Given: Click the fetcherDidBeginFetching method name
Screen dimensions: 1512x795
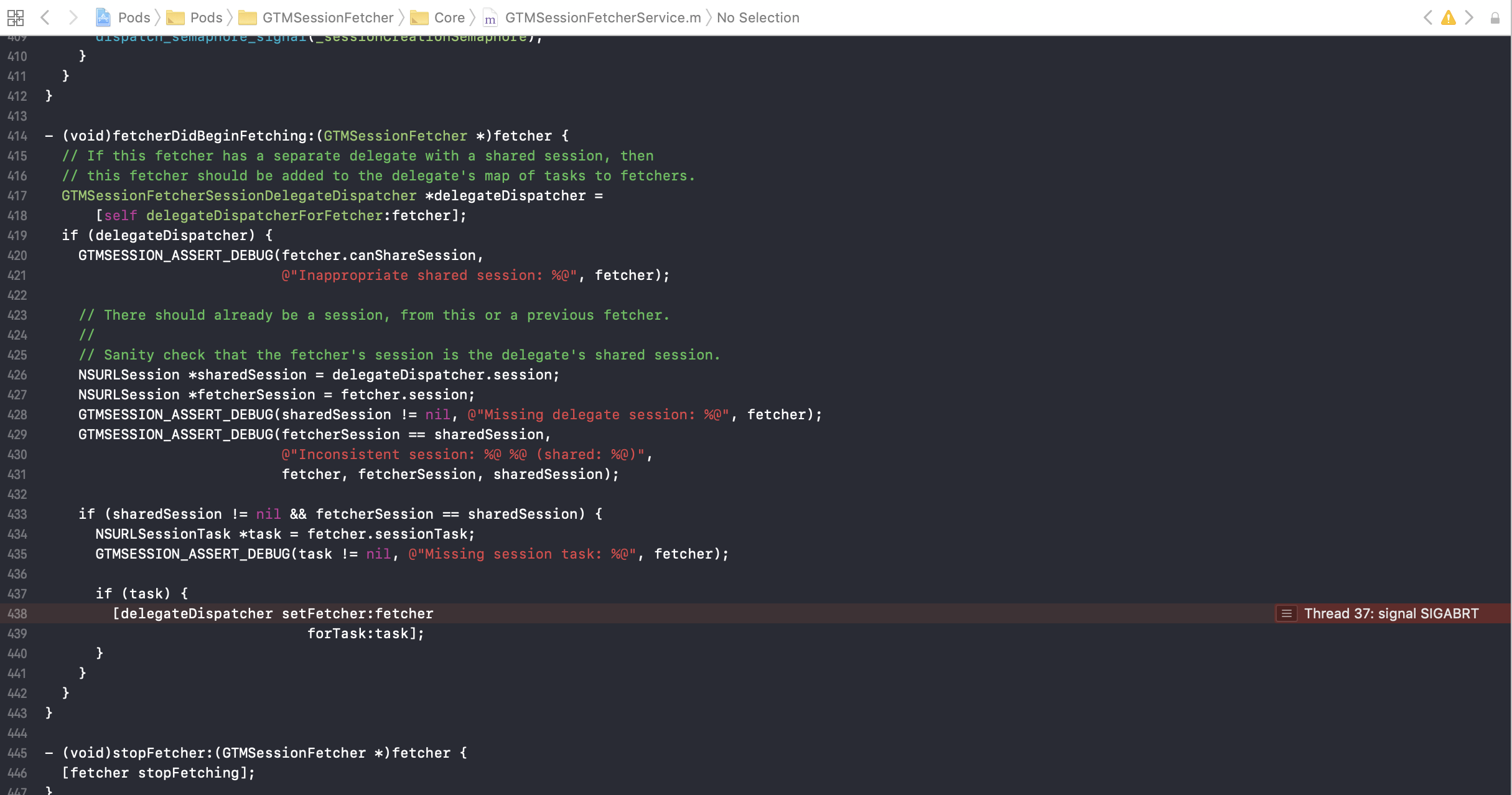Looking at the screenshot, I should [x=209, y=136].
